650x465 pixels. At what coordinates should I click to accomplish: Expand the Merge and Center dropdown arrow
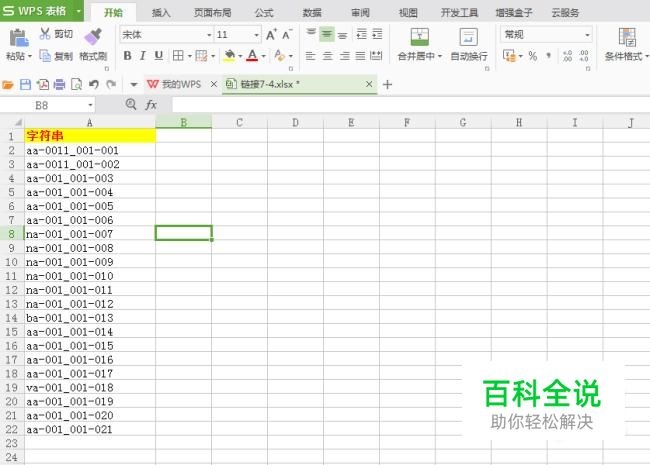pyautogui.click(x=439, y=56)
